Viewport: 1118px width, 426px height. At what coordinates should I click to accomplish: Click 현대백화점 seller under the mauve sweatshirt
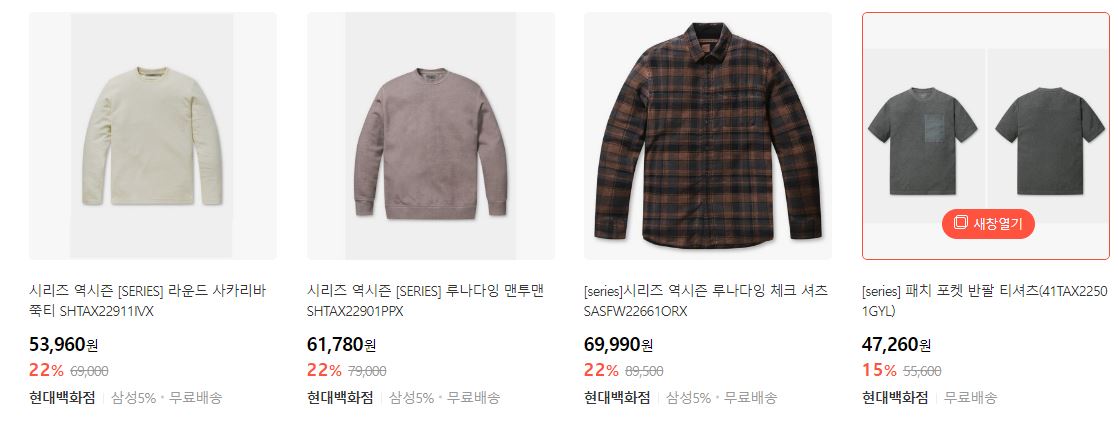tap(340, 397)
